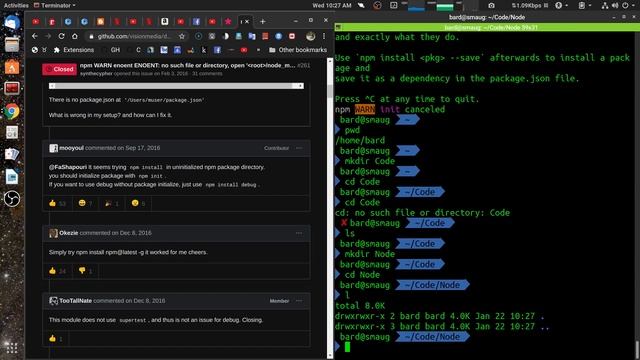This screenshot has height=360, width=640.
Task: Click the Chrome forward navigation arrow
Action: pos(48,36)
